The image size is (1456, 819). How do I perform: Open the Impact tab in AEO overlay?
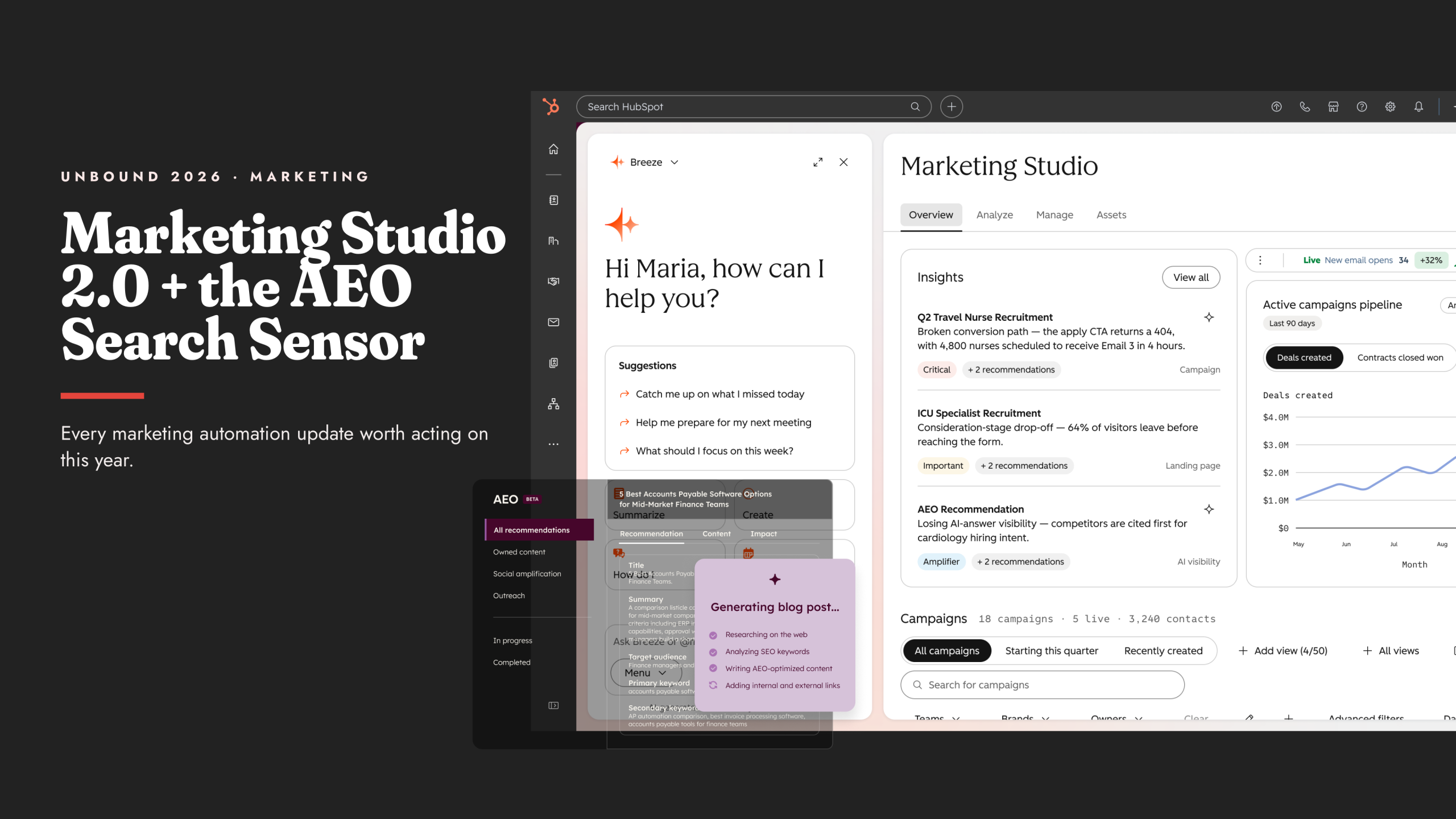click(763, 534)
